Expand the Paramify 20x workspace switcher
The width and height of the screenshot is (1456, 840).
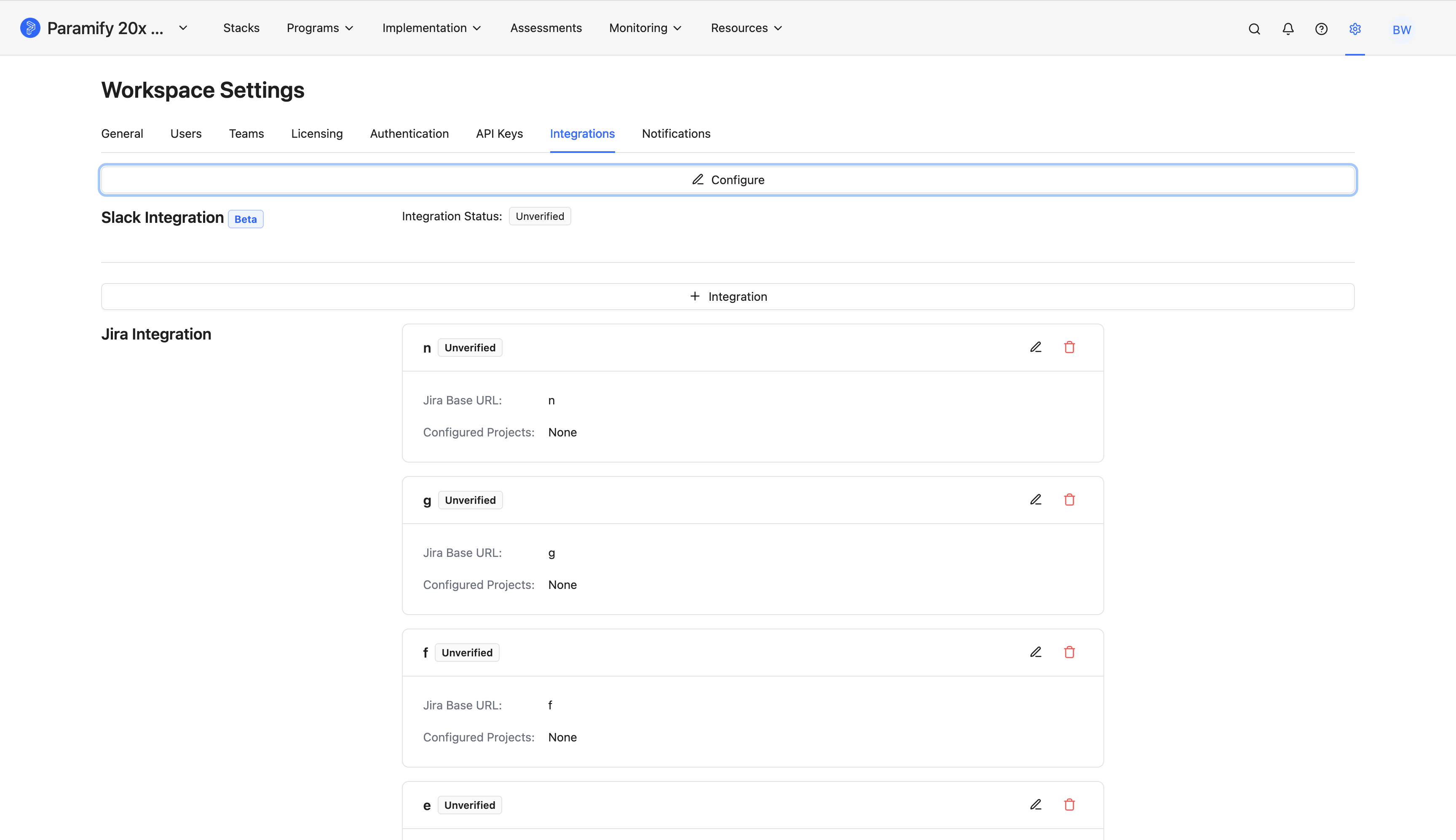tap(183, 28)
